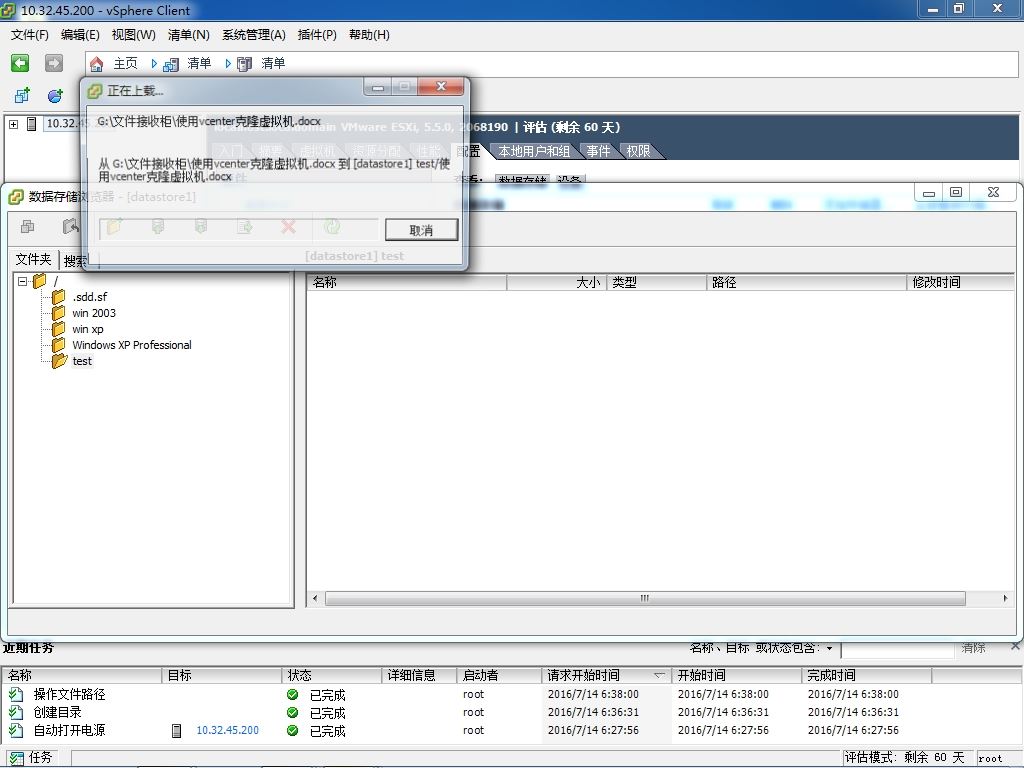Click the vSphere Client title bar icon
Image resolution: width=1024 pixels, height=768 pixels.
pos(8,10)
